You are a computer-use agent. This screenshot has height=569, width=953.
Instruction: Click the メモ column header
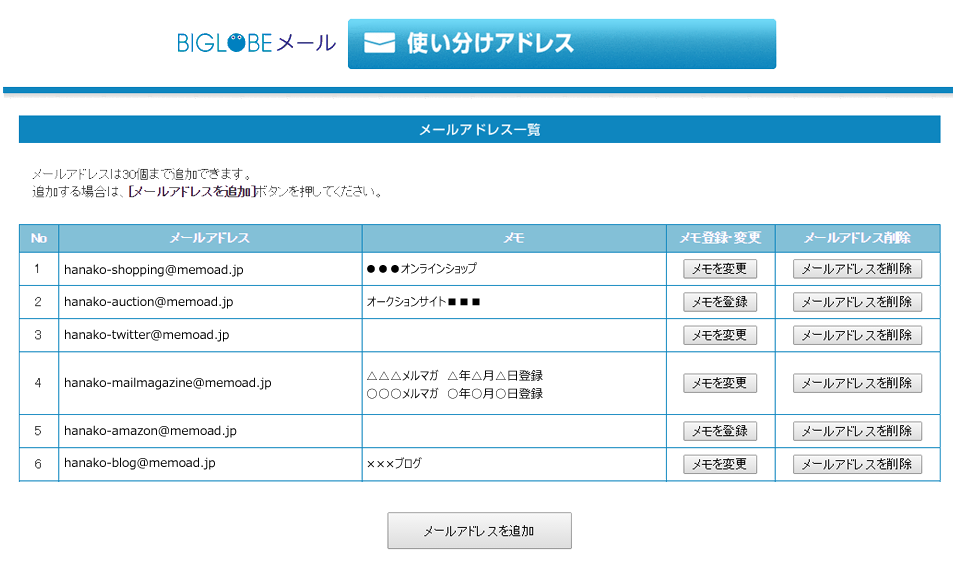[x=514, y=238]
